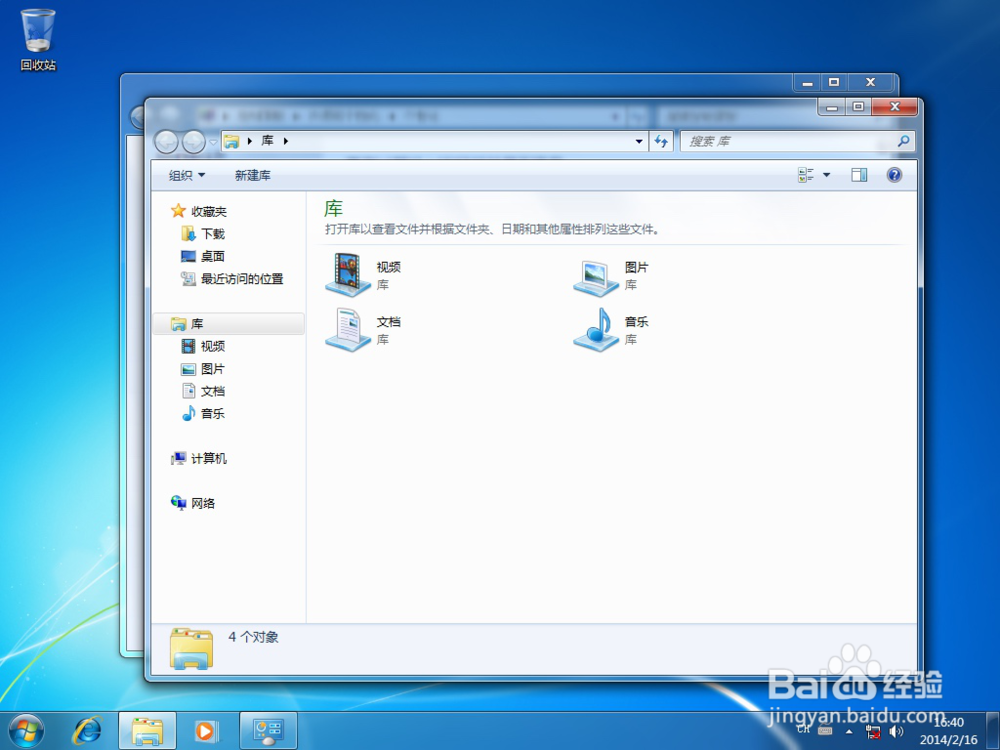Open the help question mark icon
This screenshot has height=750, width=1000.
(894, 175)
